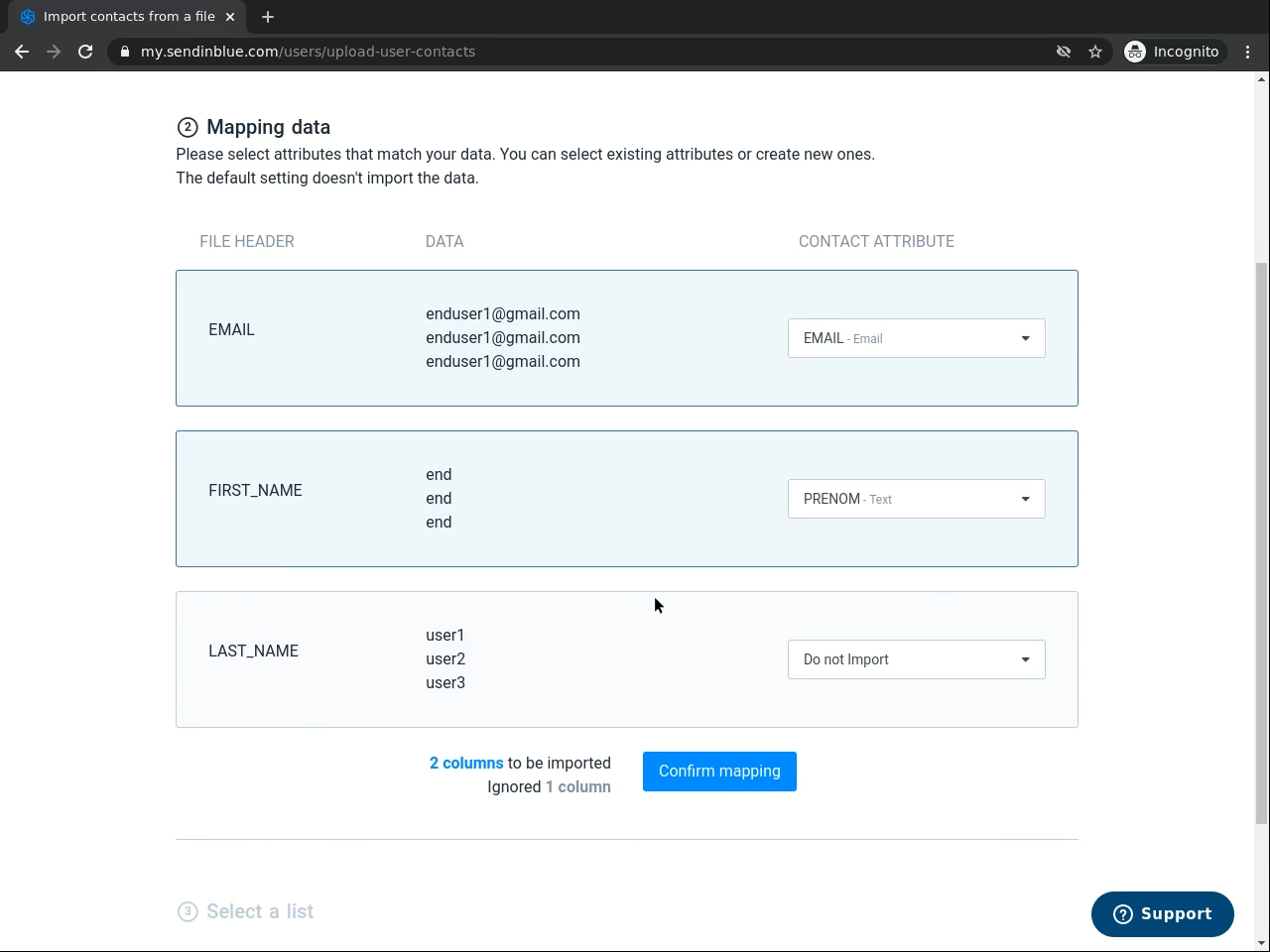Click the third-party cookie blocked eye icon
Viewport: 1270px width, 952px height.
pos(1064,52)
